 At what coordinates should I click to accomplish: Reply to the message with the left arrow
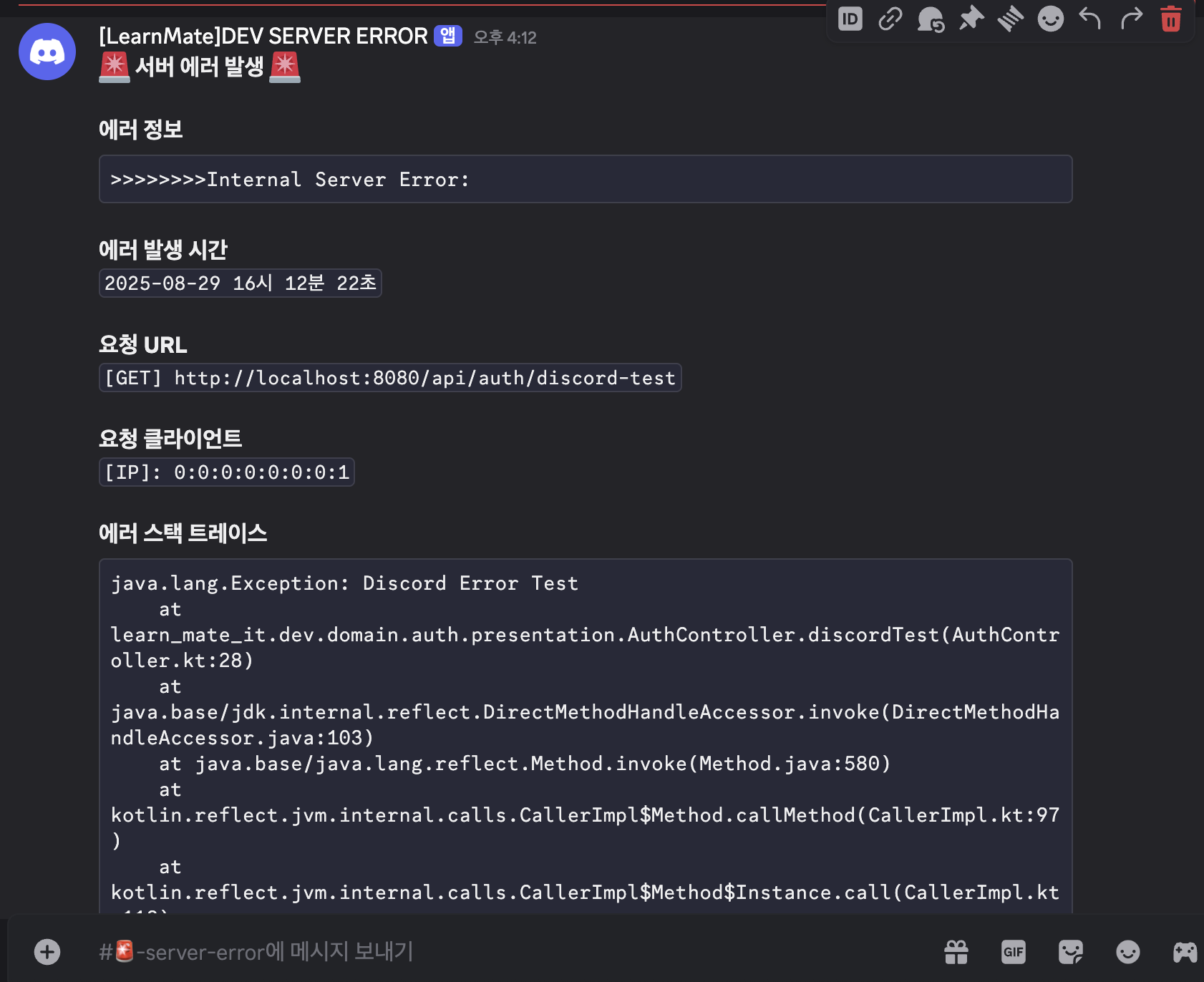pyautogui.click(x=1090, y=19)
